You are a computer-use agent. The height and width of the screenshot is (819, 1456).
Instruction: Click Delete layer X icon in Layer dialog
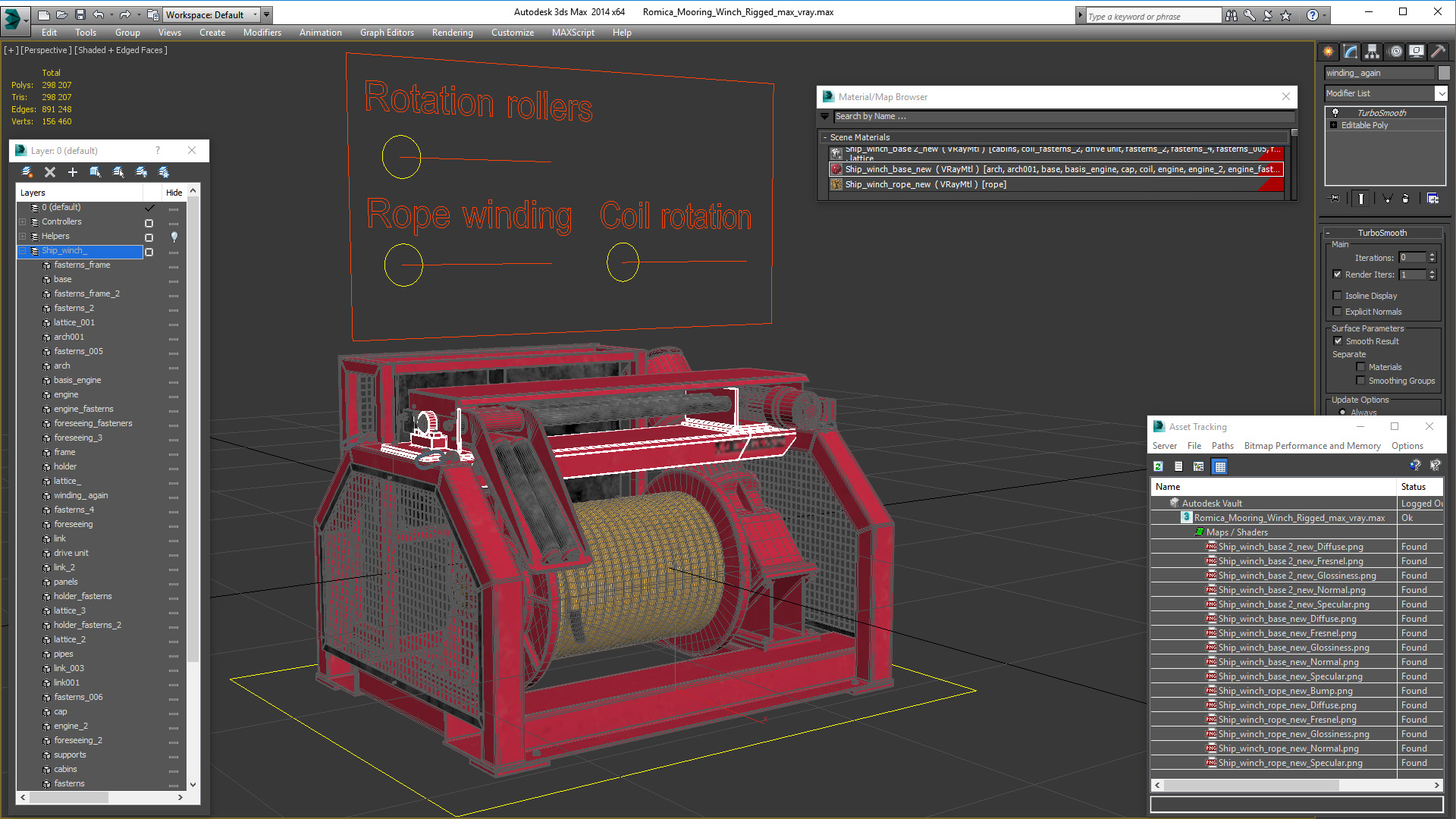[x=50, y=172]
